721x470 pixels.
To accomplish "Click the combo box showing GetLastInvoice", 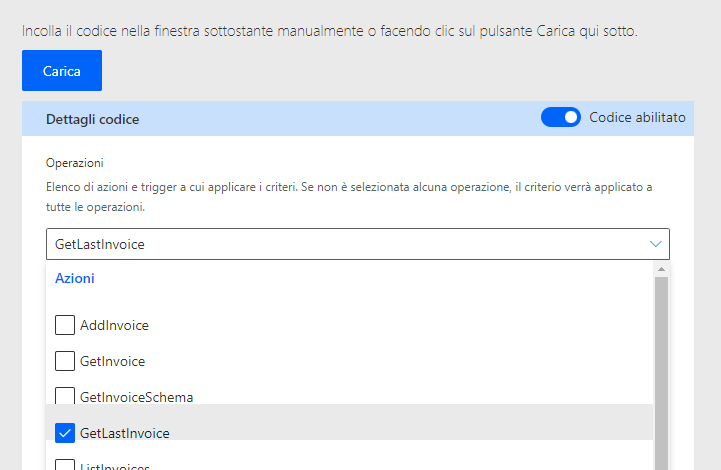I will click(340, 244).
